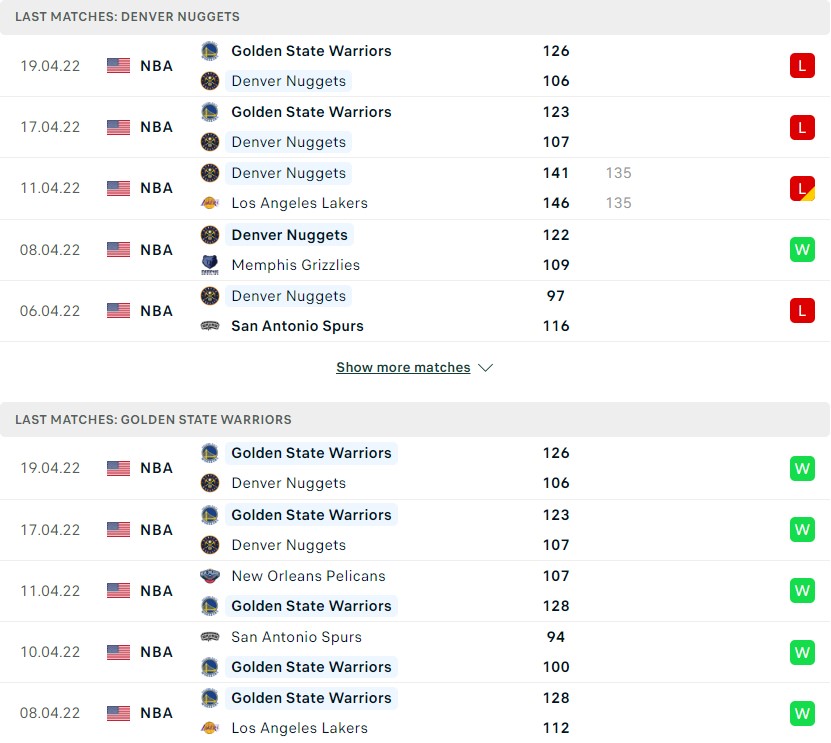Click the Denver Nuggets logo icon
Image resolution: width=831 pixels, height=743 pixels.
point(209,81)
